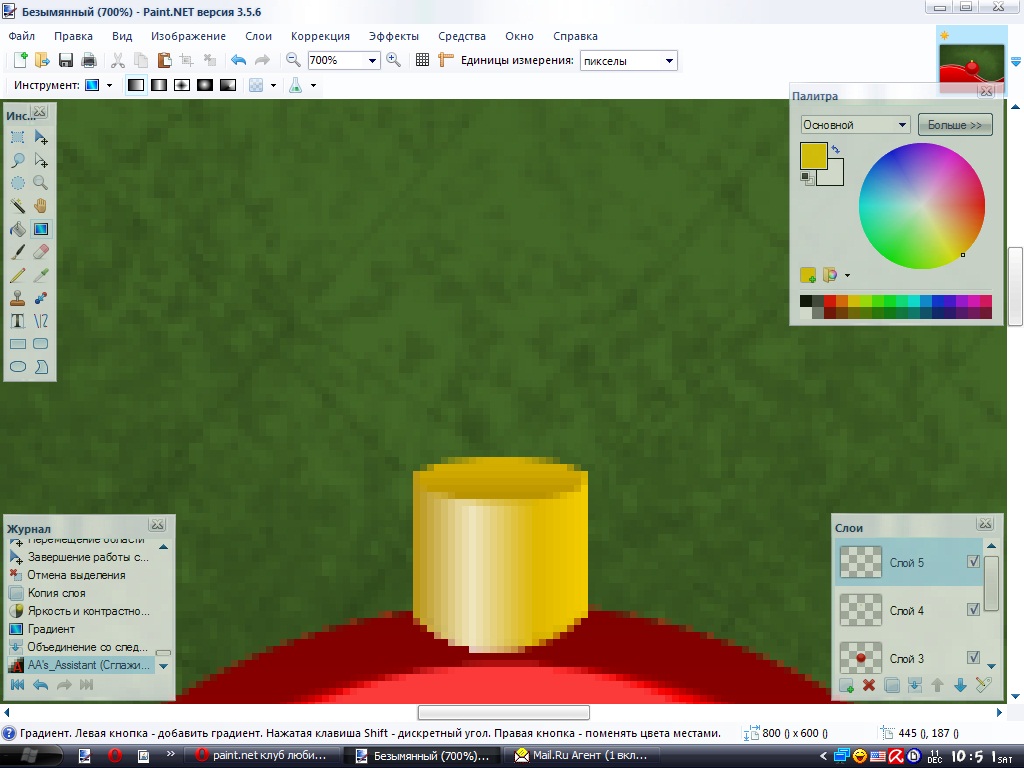Open the blending flask dropdown arrow
Viewport: 1024px width, 768px height.
313,86
